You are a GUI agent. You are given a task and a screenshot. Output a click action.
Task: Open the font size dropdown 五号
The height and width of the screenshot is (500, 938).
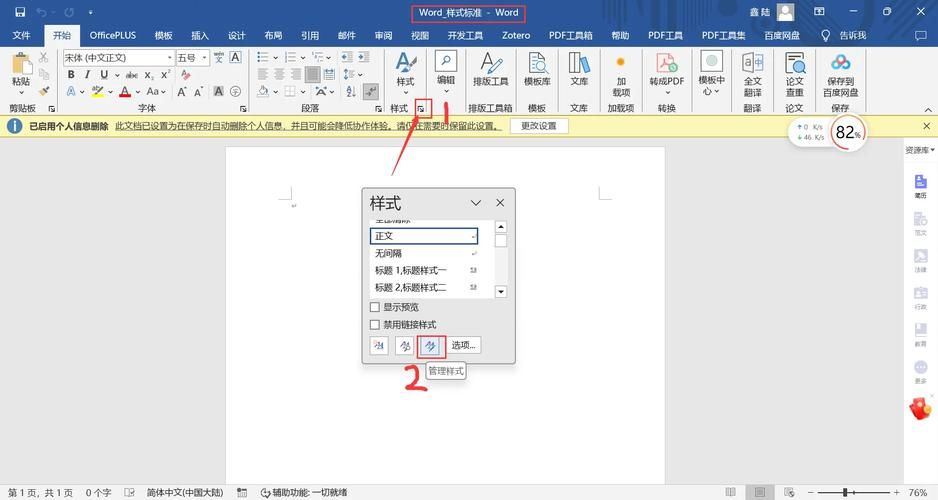pyautogui.click(x=202, y=58)
